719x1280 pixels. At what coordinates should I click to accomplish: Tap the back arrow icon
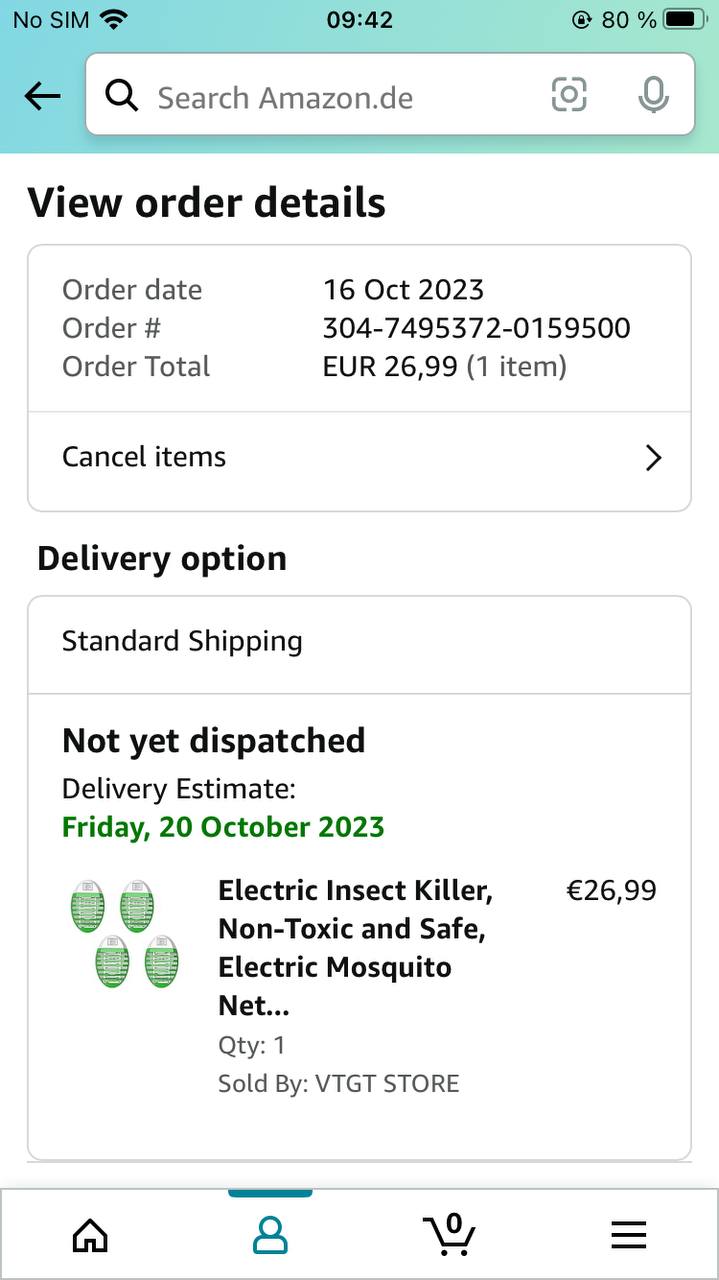[x=42, y=97]
